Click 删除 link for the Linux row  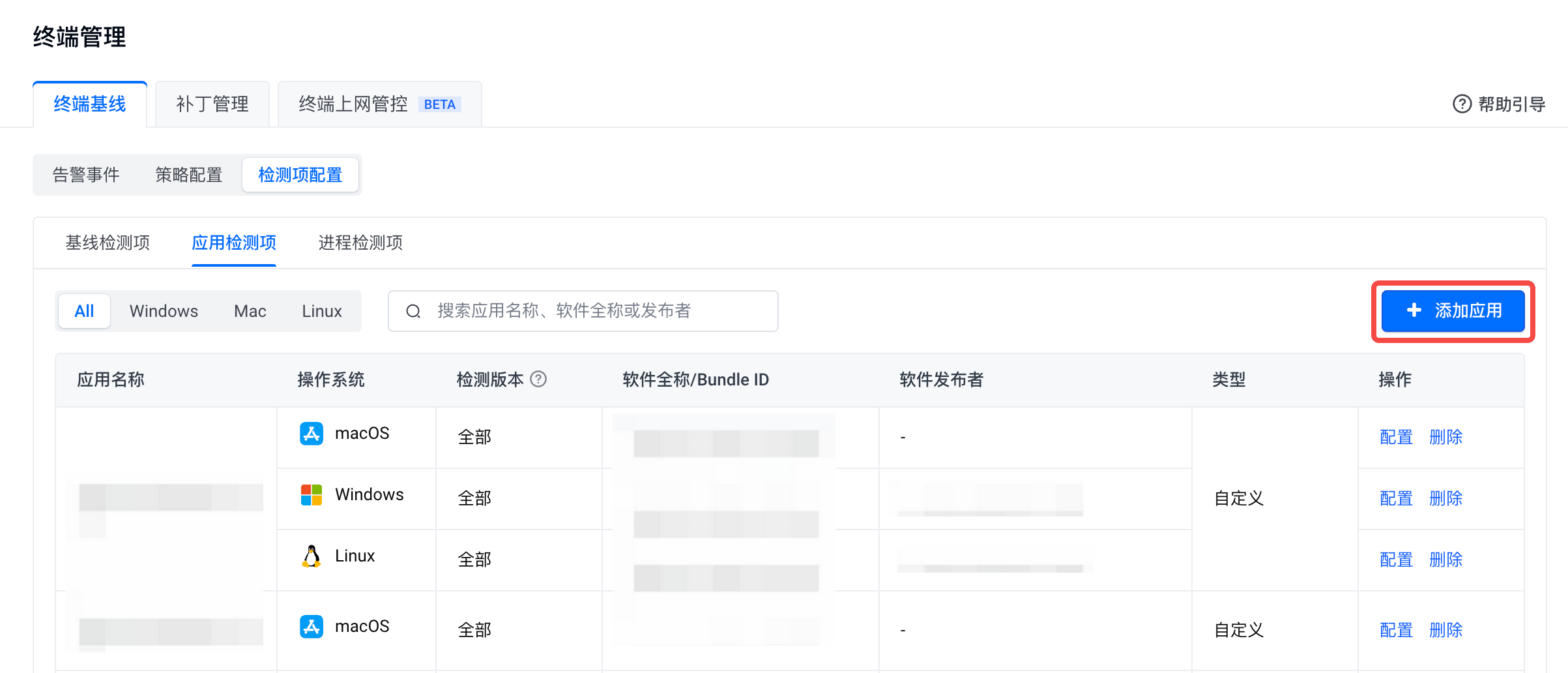coord(1445,560)
